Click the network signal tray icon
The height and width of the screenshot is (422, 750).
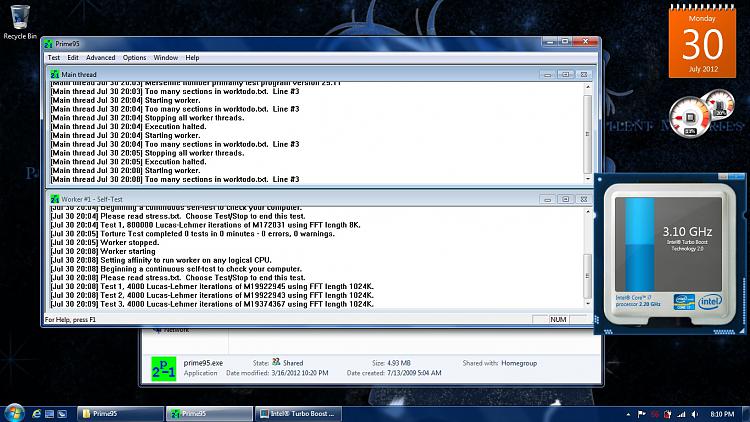coord(681,414)
